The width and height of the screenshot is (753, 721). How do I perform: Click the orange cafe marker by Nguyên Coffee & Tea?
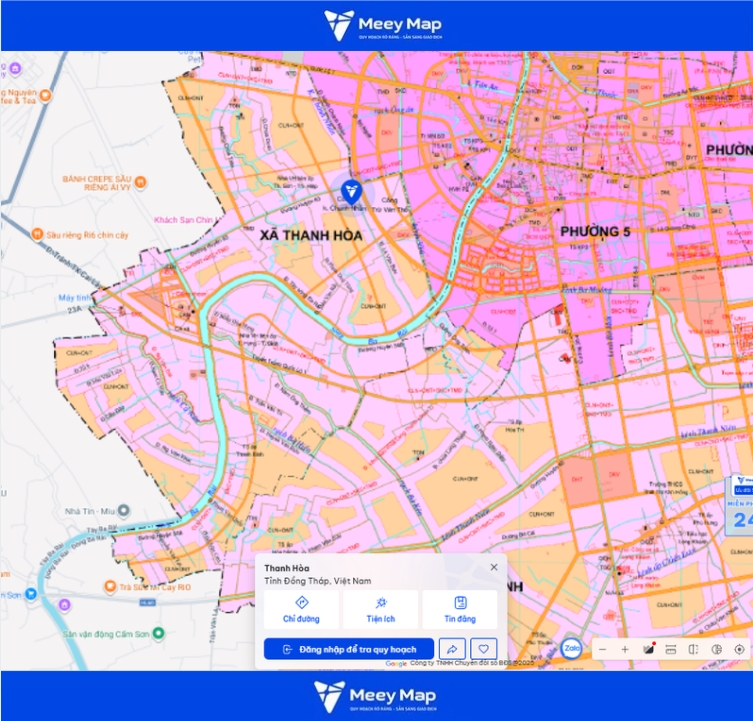(x=45, y=95)
